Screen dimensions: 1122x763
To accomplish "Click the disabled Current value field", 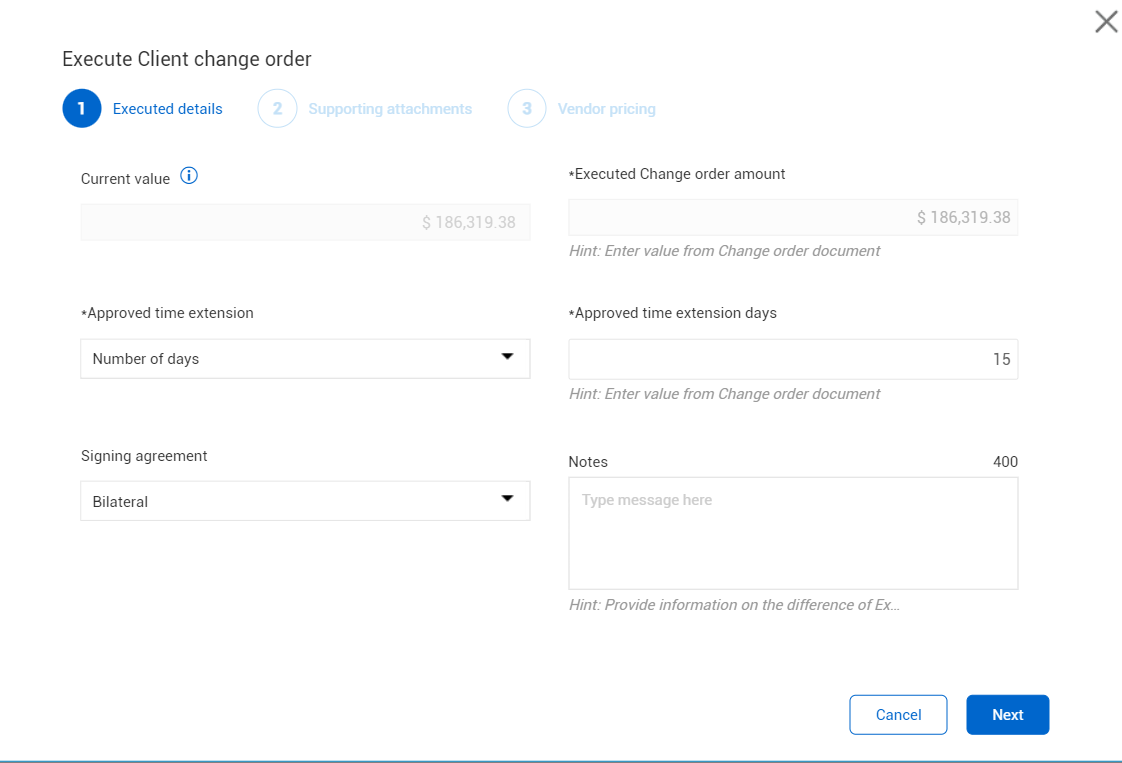I will point(305,222).
